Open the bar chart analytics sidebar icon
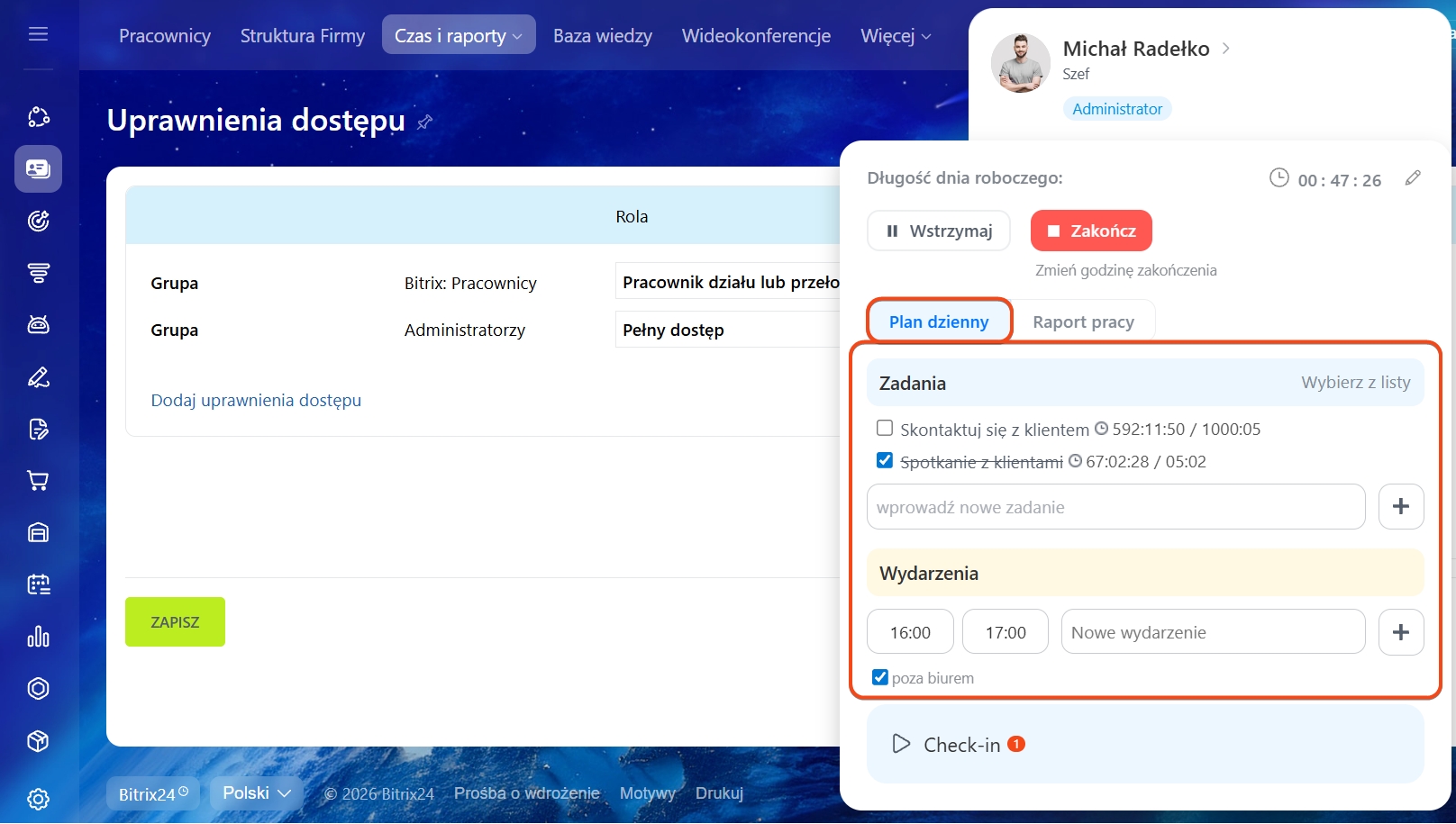 pyautogui.click(x=38, y=637)
